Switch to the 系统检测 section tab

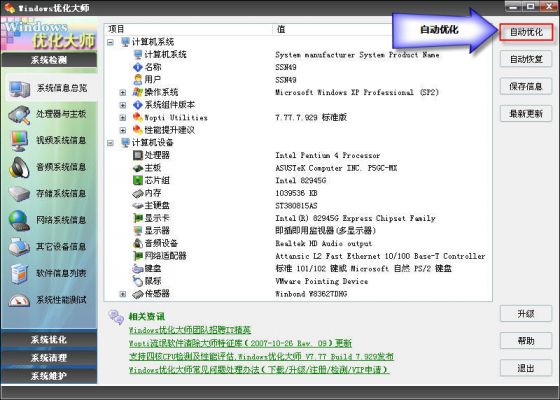tap(49, 60)
